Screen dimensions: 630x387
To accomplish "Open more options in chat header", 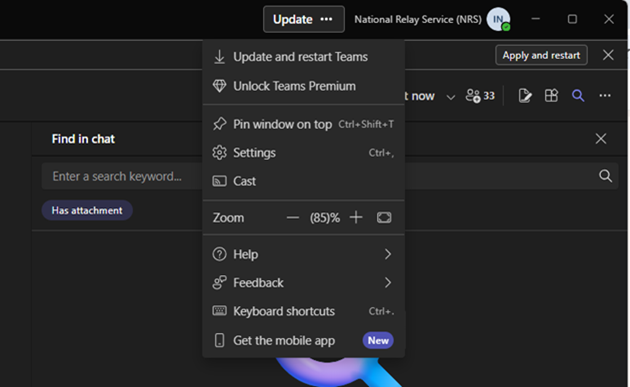I will [605, 96].
